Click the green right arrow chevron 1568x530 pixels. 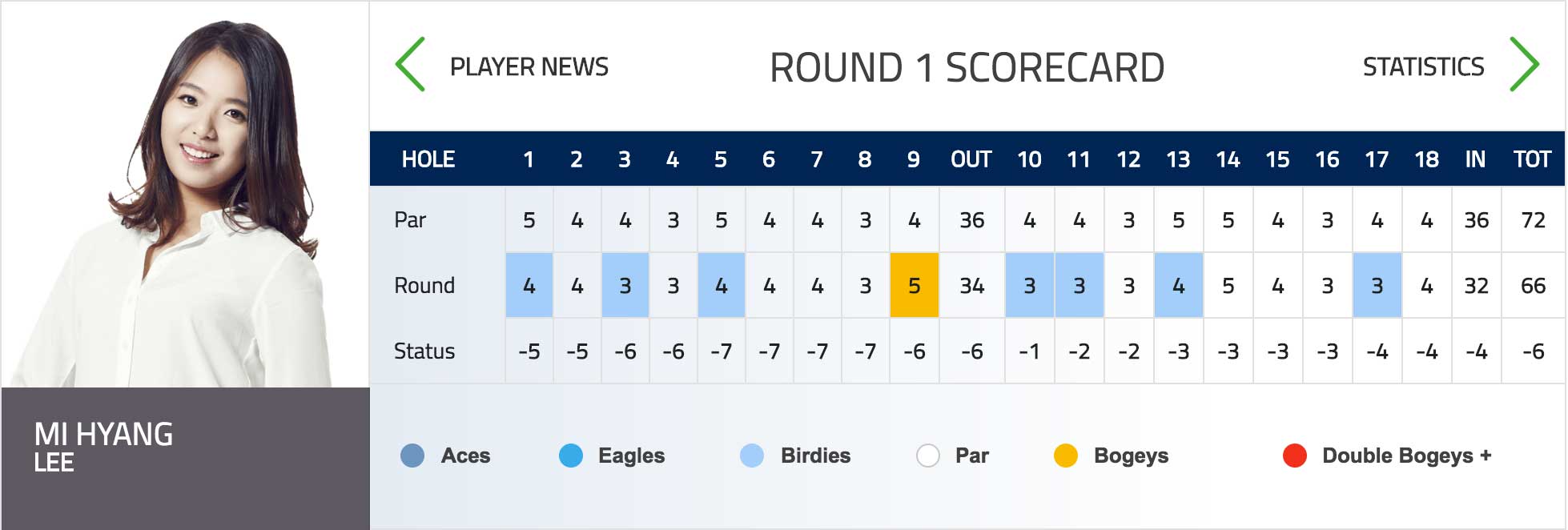pyautogui.click(x=1524, y=64)
